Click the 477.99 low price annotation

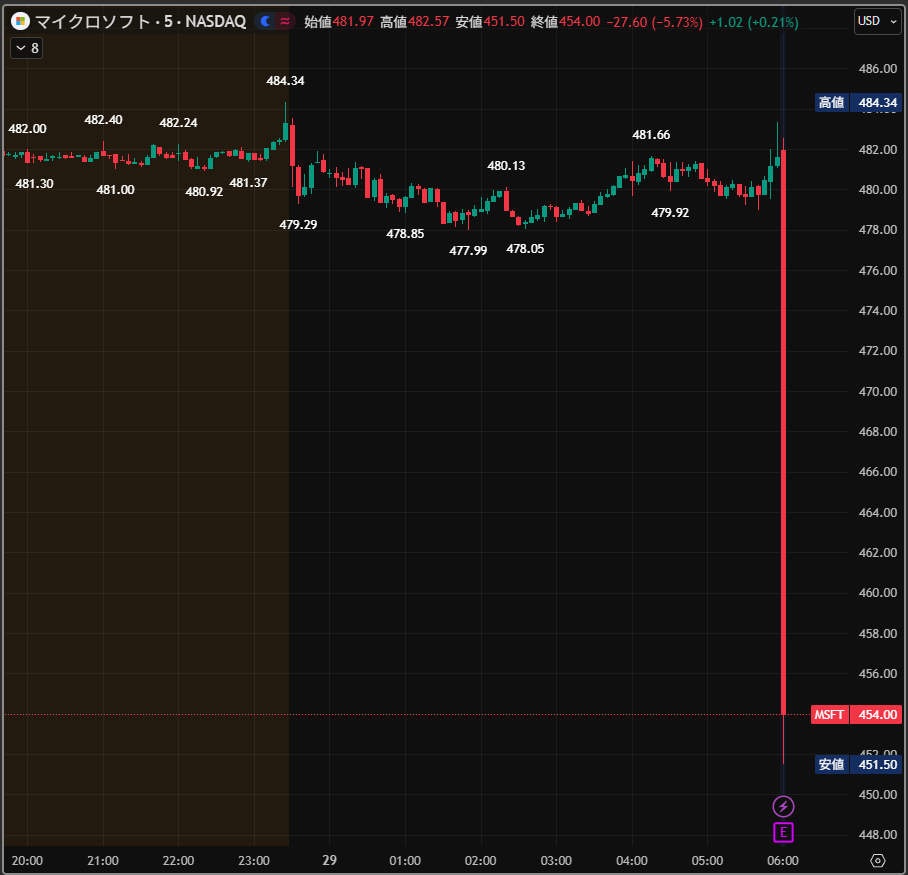[x=468, y=250]
